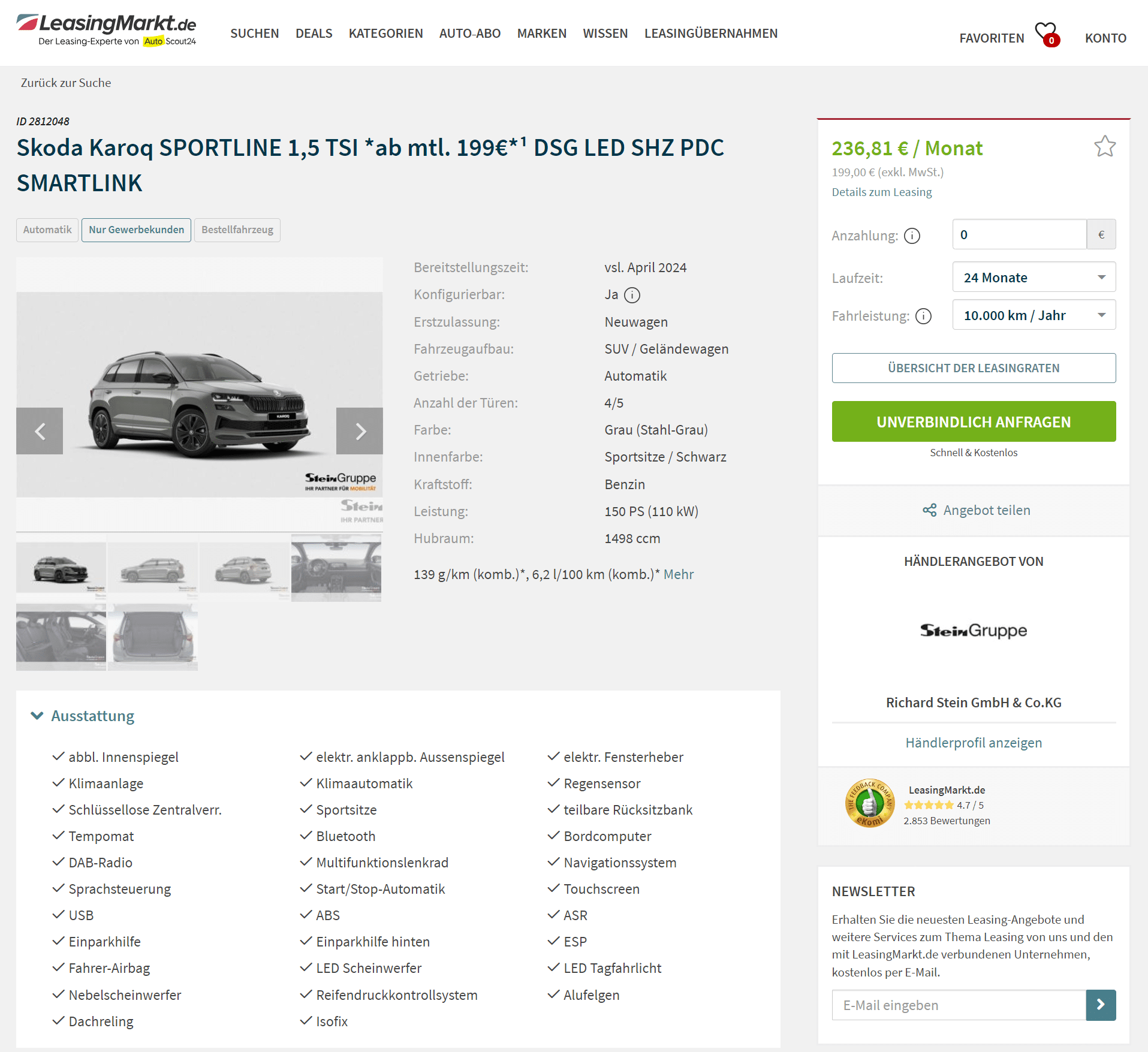The height and width of the screenshot is (1052, 1148).
Task: Add offer to favorites with star icon
Action: pos(1104,146)
